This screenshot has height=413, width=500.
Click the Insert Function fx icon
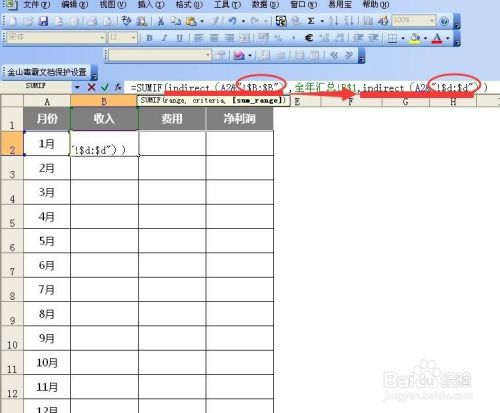(x=118, y=87)
